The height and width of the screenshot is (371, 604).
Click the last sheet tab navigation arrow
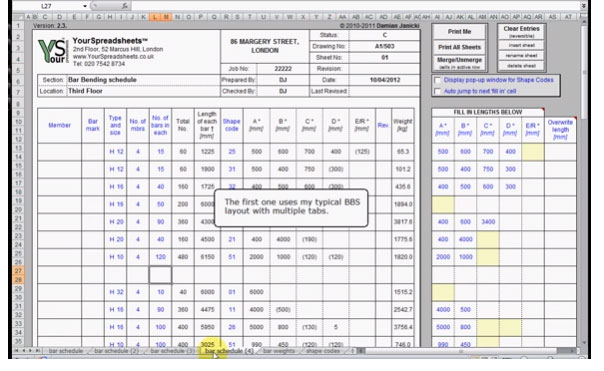pyautogui.click(x=37, y=351)
